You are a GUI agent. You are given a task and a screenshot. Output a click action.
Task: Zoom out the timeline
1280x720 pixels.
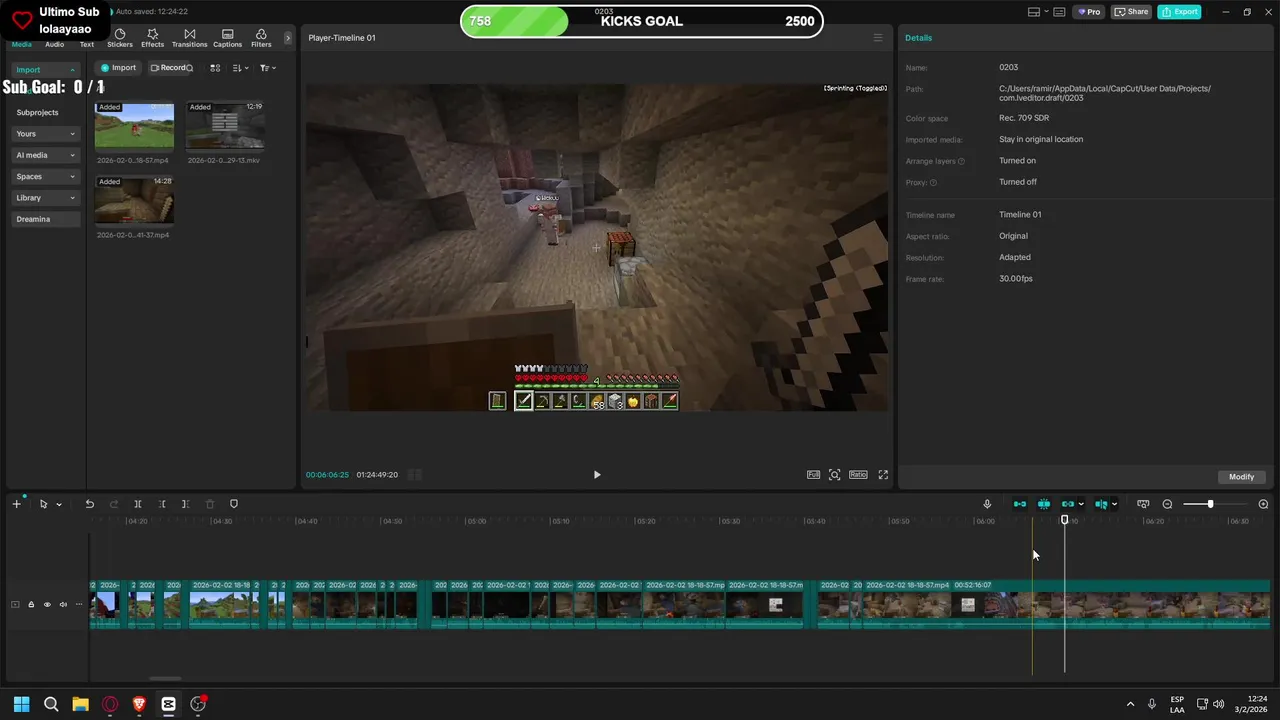pyautogui.click(x=1167, y=504)
